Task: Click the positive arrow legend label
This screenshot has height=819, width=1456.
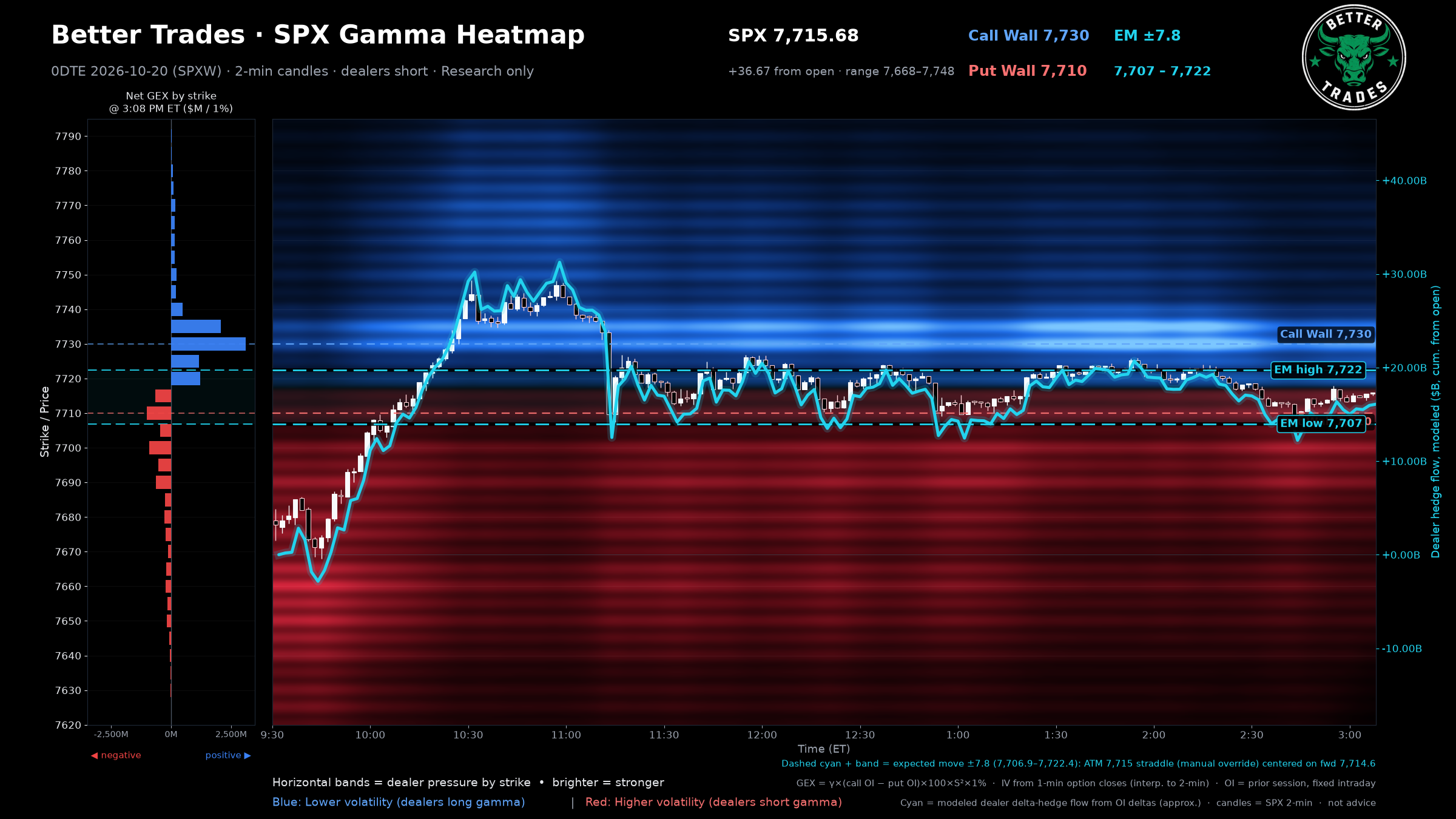Action: [228, 755]
